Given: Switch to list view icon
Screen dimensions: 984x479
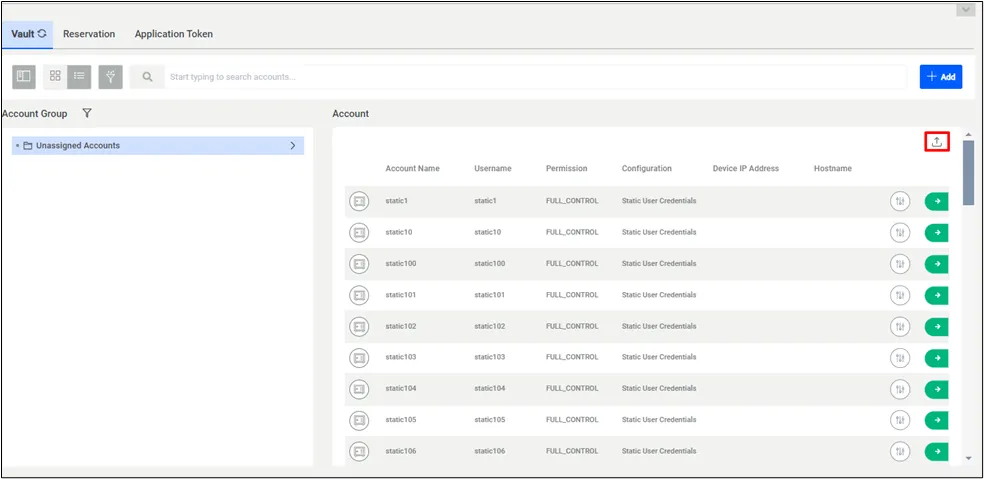Looking at the screenshot, I should coord(79,77).
